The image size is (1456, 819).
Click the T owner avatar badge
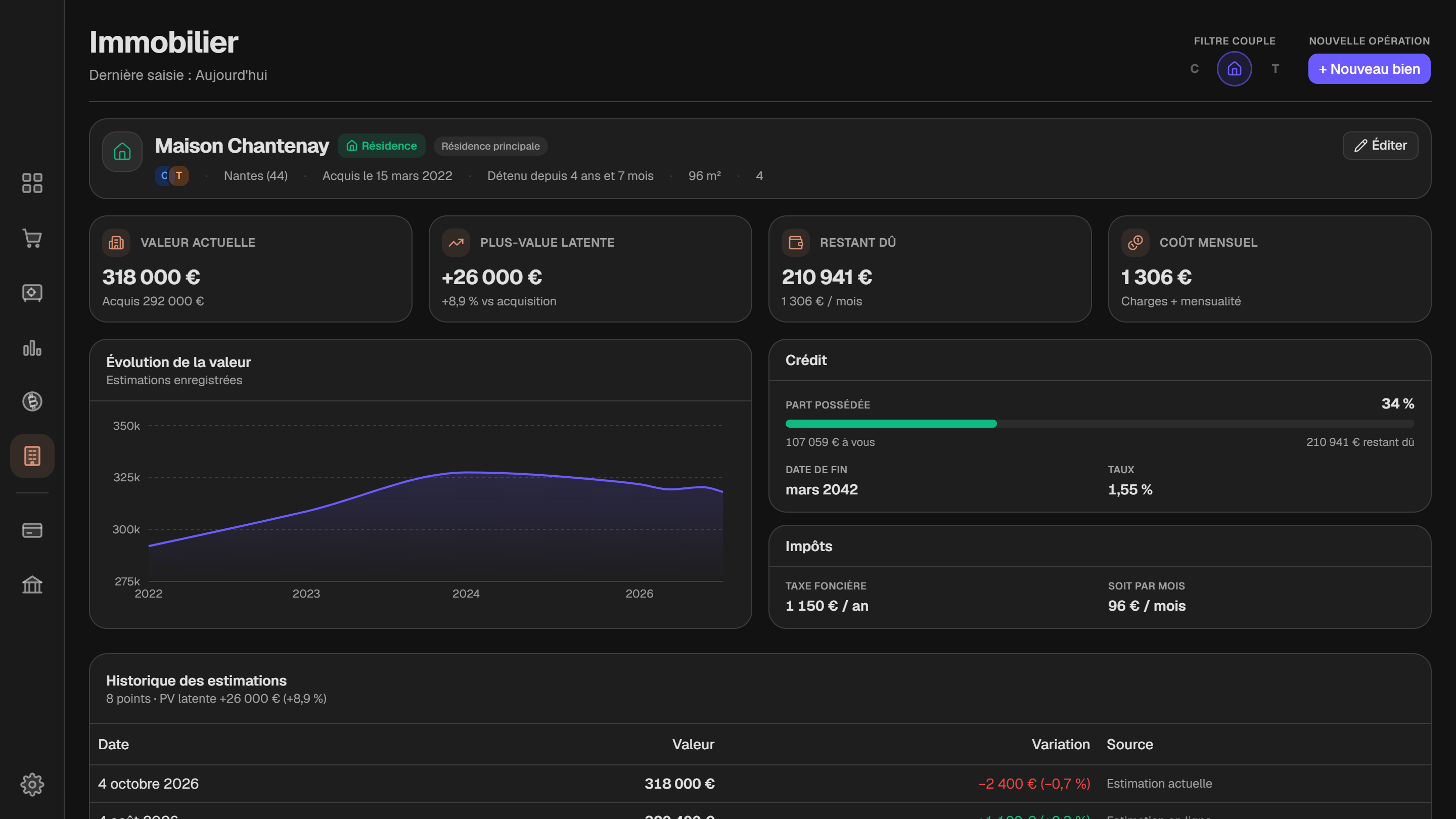click(x=179, y=176)
